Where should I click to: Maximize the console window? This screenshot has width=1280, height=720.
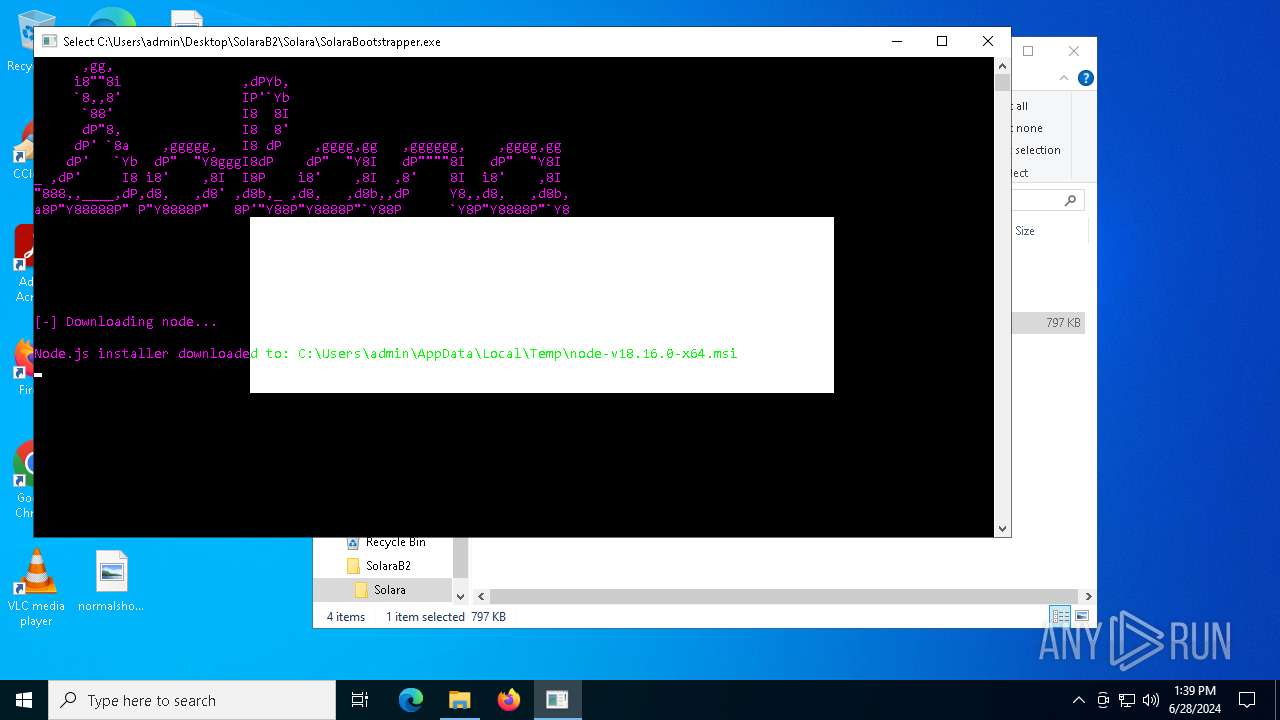point(942,41)
